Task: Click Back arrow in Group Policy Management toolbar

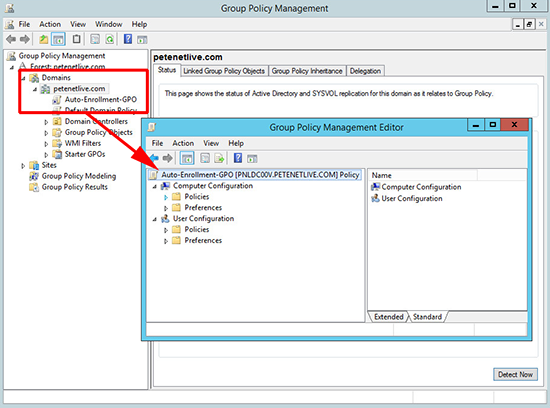Action: tap(11, 39)
